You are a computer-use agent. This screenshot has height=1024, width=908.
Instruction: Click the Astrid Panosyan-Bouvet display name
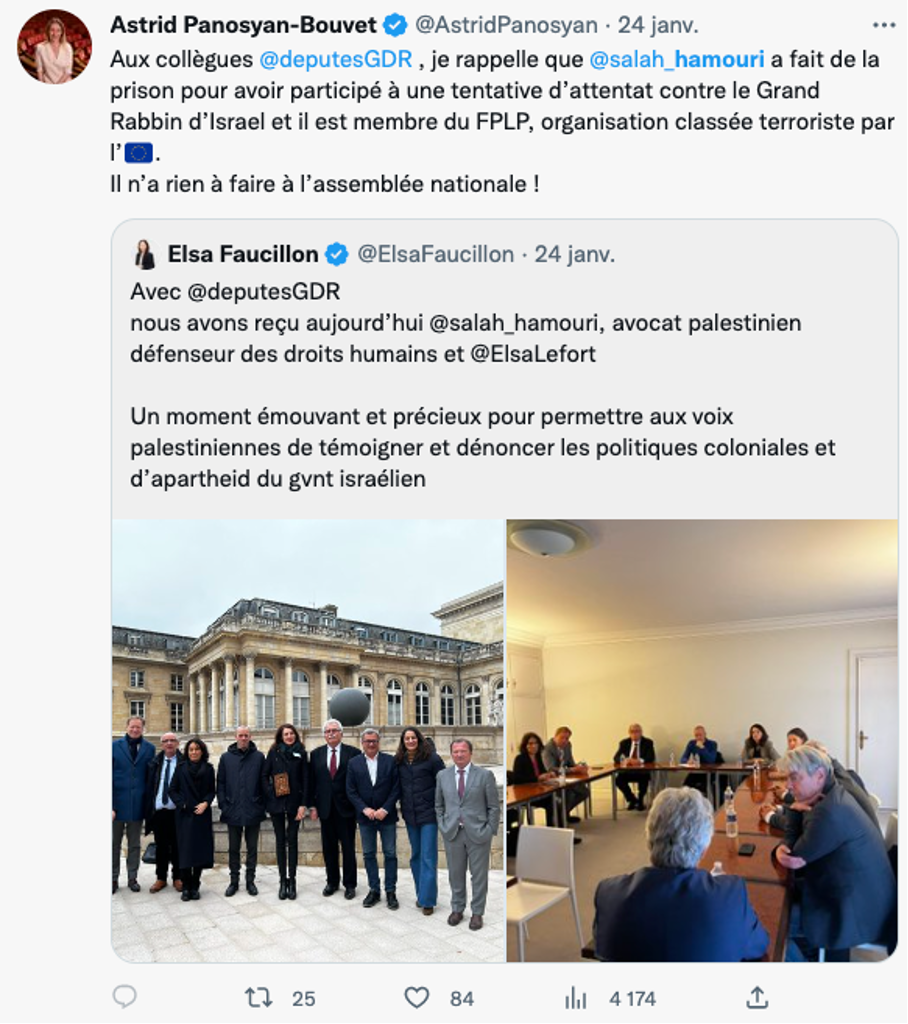coord(243,25)
